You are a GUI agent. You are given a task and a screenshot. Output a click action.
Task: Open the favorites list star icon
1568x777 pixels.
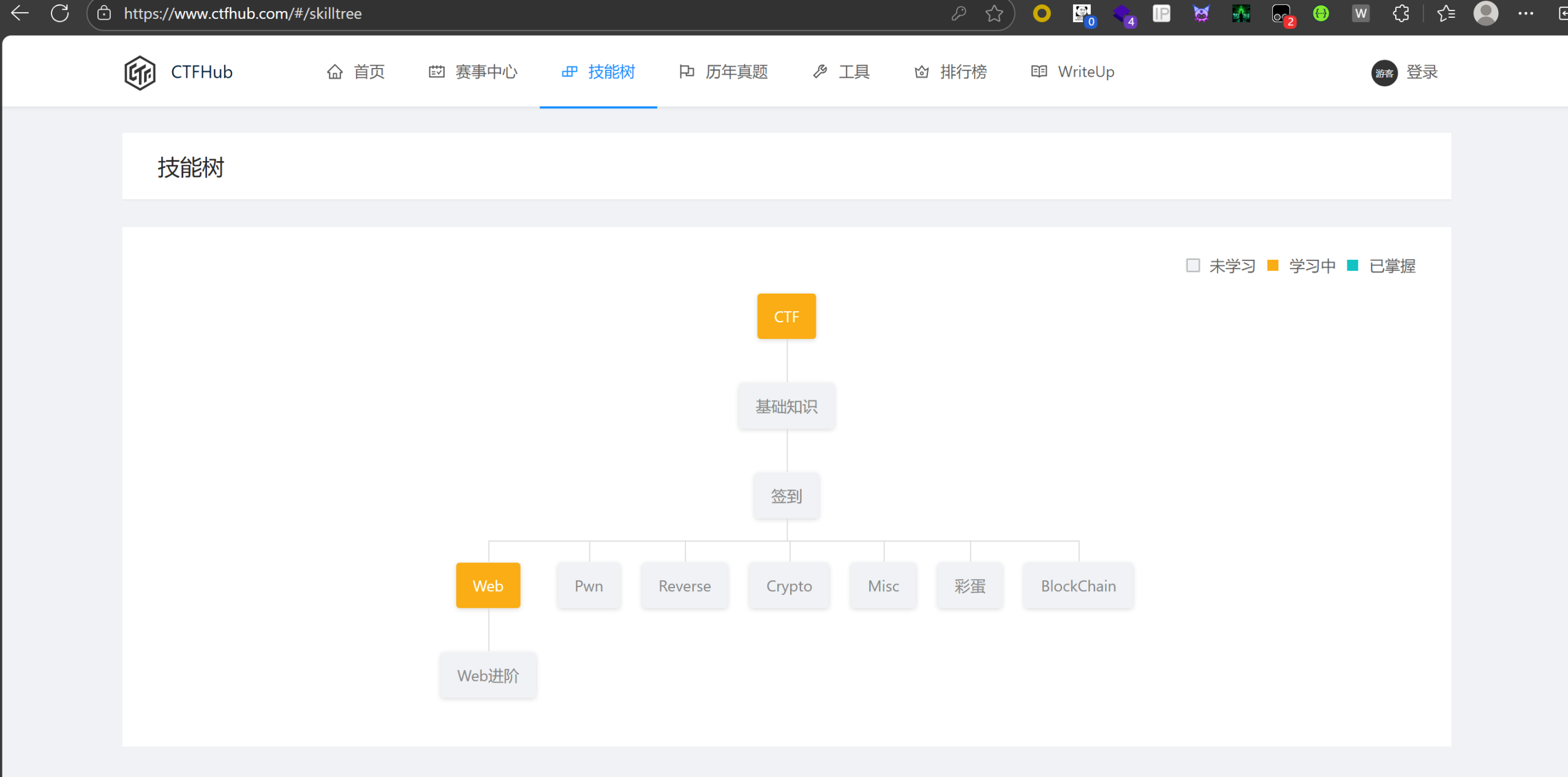[x=1445, y=13]
